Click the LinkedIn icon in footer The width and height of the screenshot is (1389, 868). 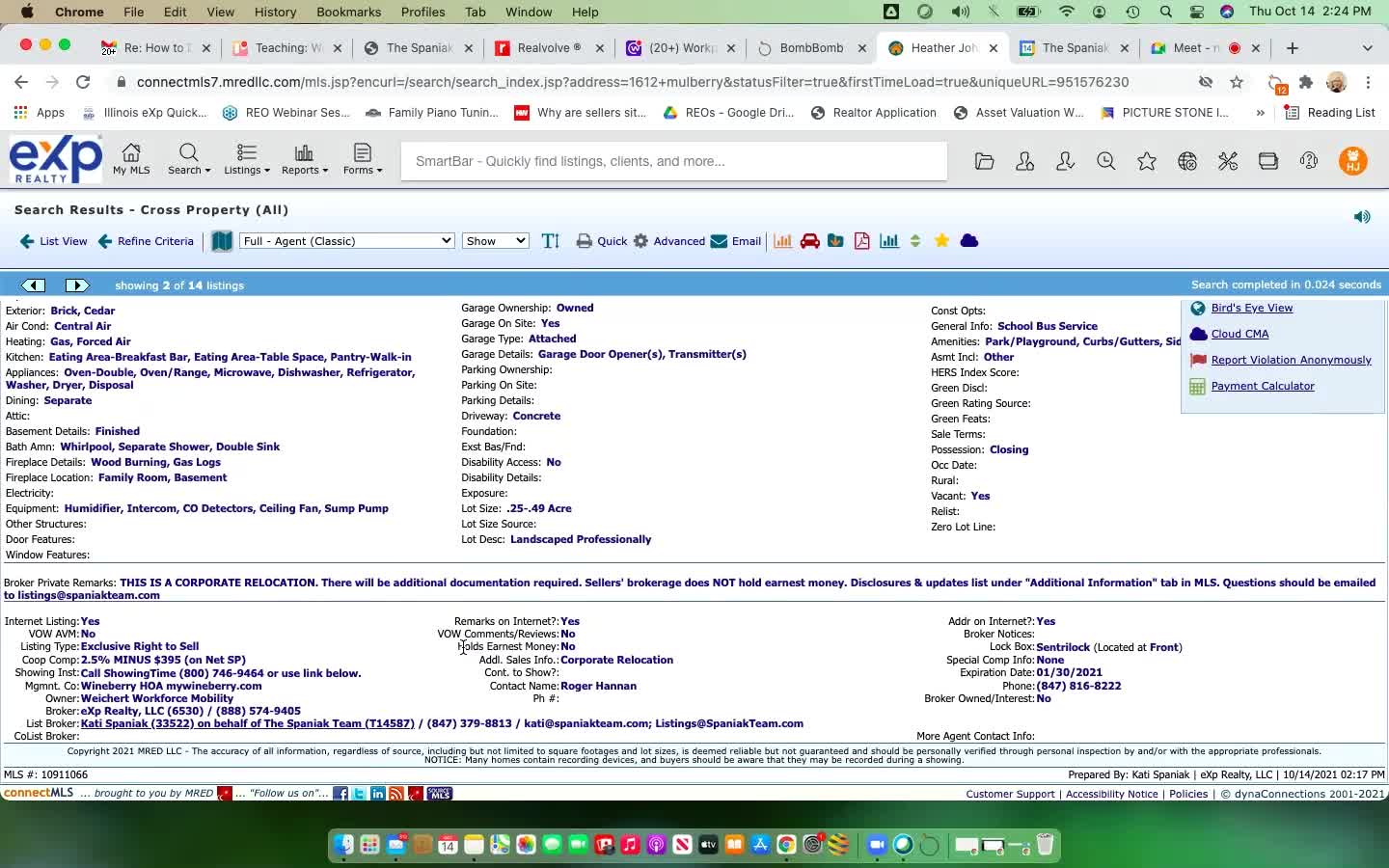click(x=378, y=794)
